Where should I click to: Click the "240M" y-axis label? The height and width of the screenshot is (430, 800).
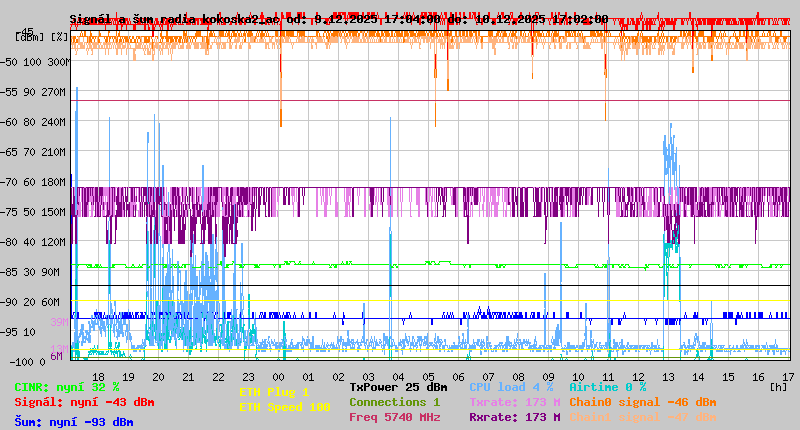(53, 122)
